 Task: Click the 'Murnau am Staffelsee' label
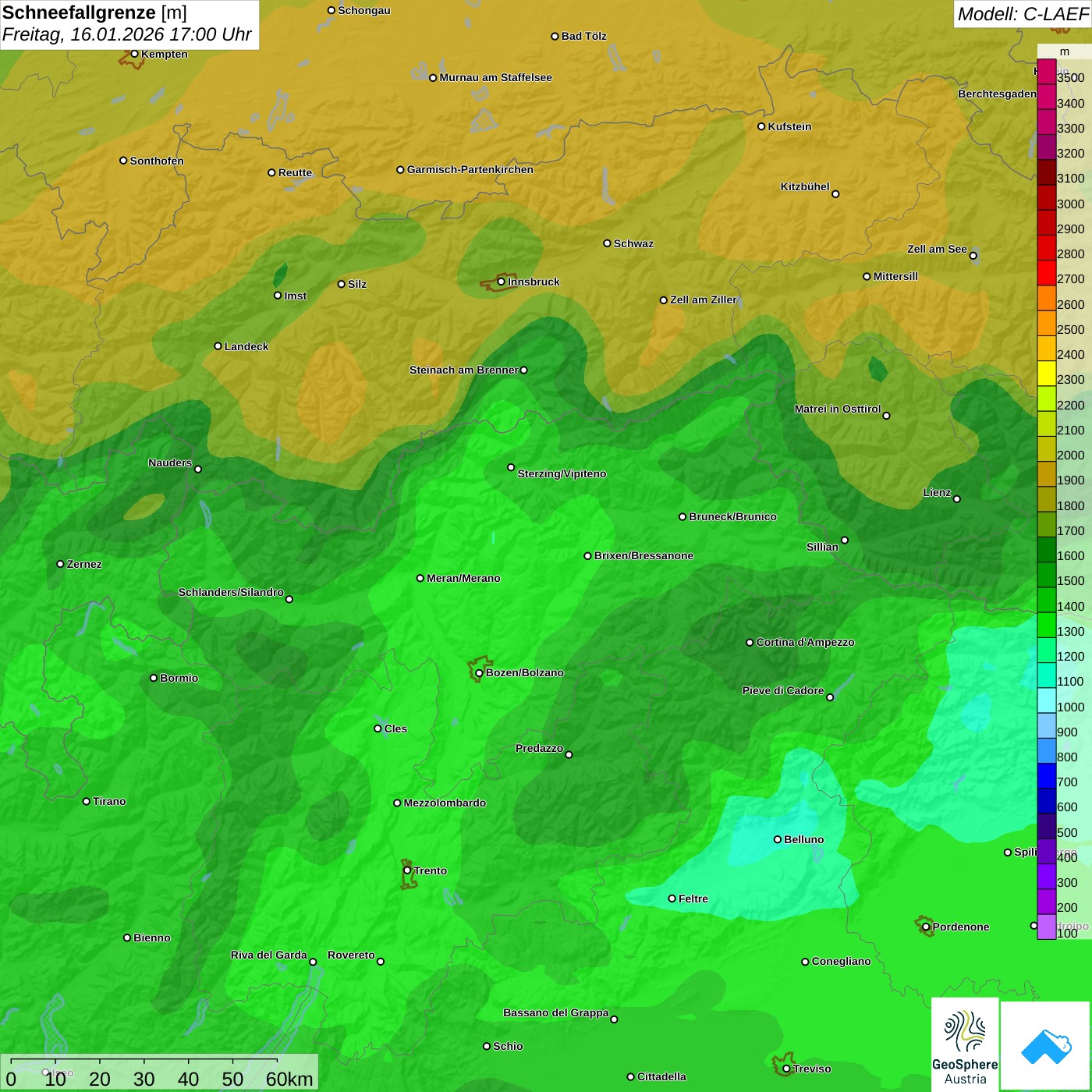click(495, 77)
